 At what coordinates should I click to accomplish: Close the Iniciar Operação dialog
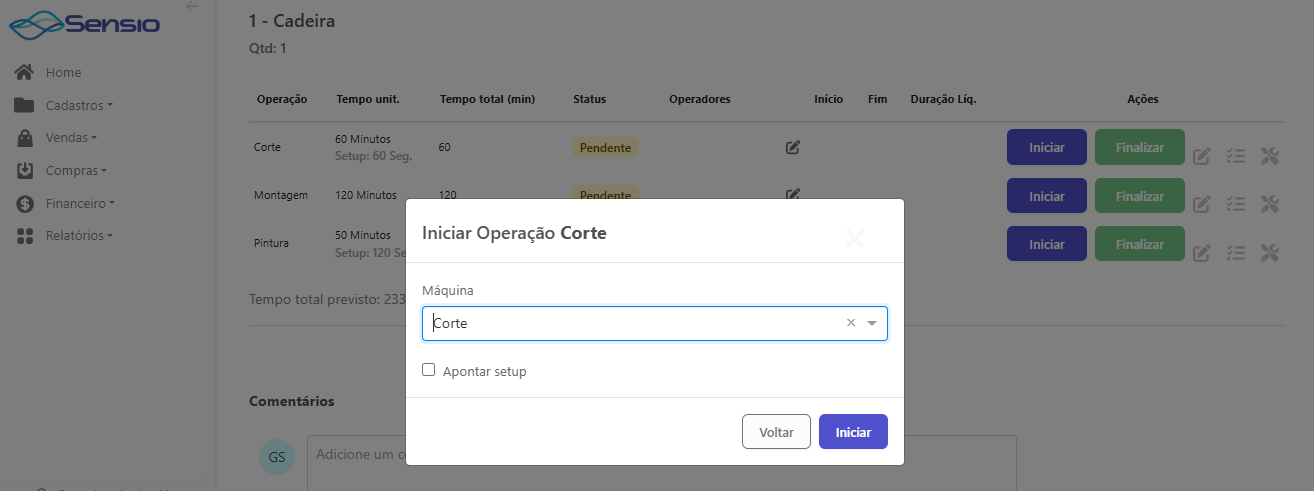tap(855, 238)
